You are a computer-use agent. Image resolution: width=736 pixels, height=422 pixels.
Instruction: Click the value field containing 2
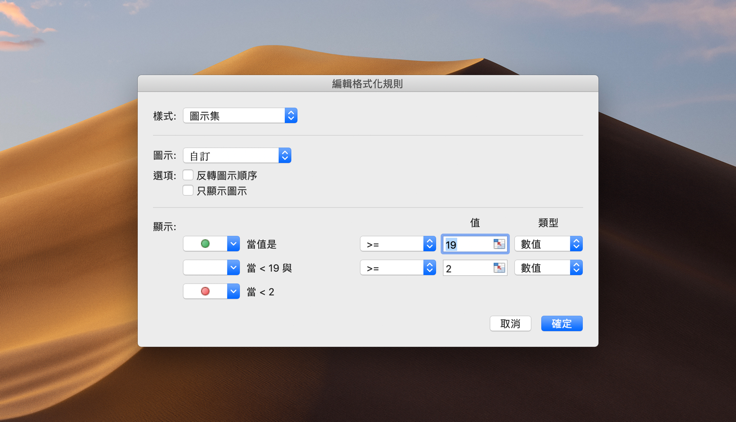pyautogui.click(x=475, y=268)
